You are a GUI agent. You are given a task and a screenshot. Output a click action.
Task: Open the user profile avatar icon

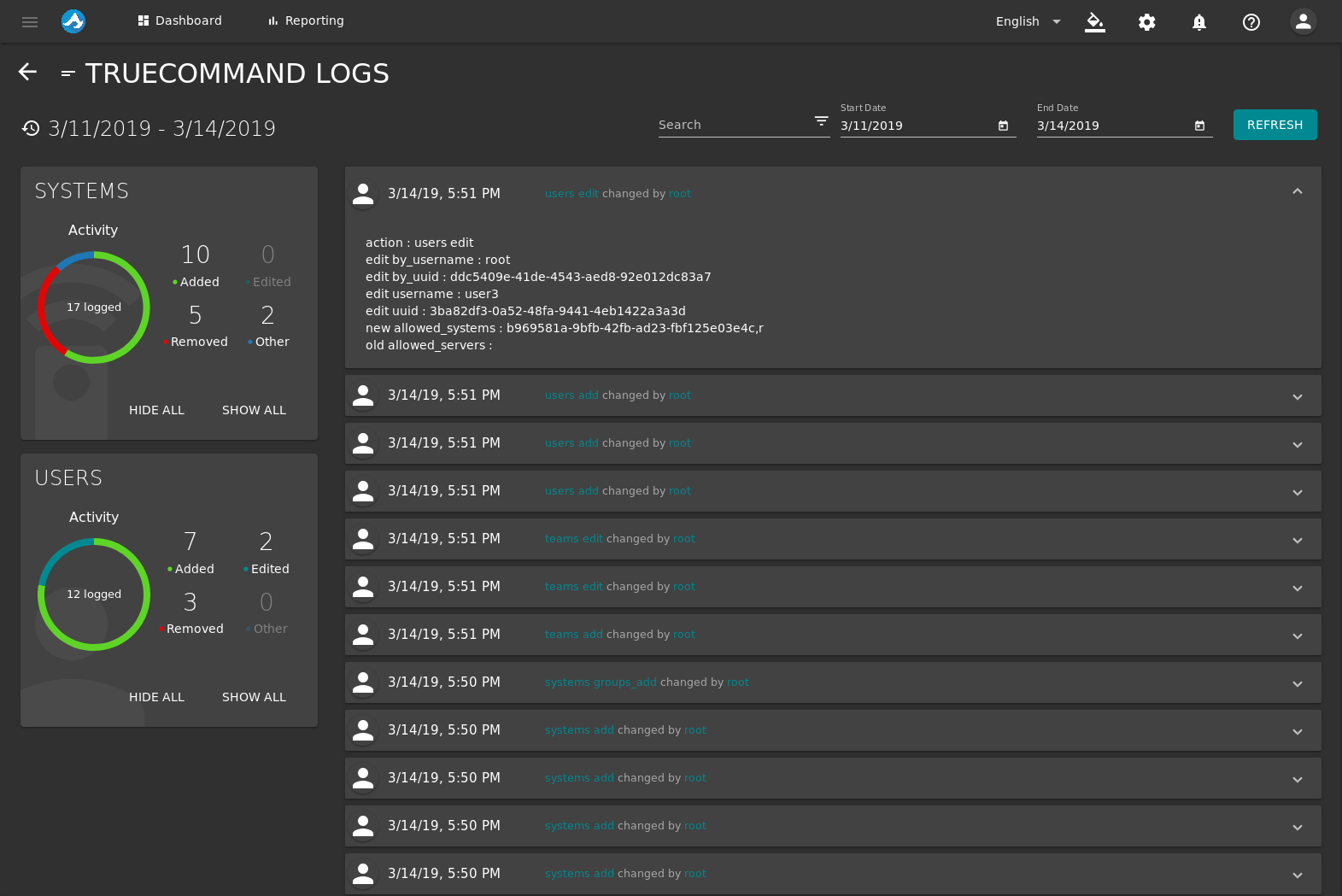point(1304,22)
